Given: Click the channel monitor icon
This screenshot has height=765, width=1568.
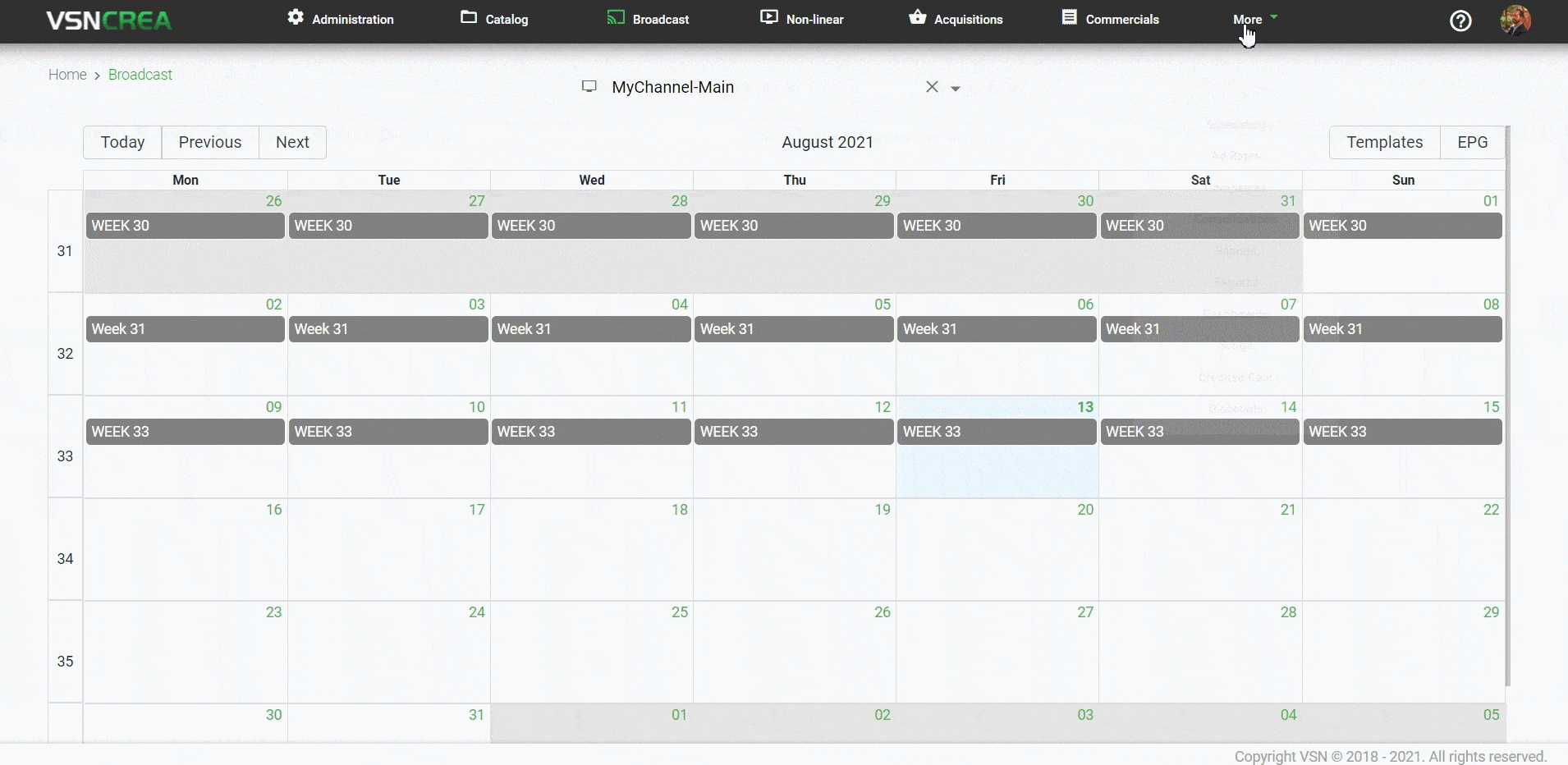Looking at the screenshot, I should [589, 86].
